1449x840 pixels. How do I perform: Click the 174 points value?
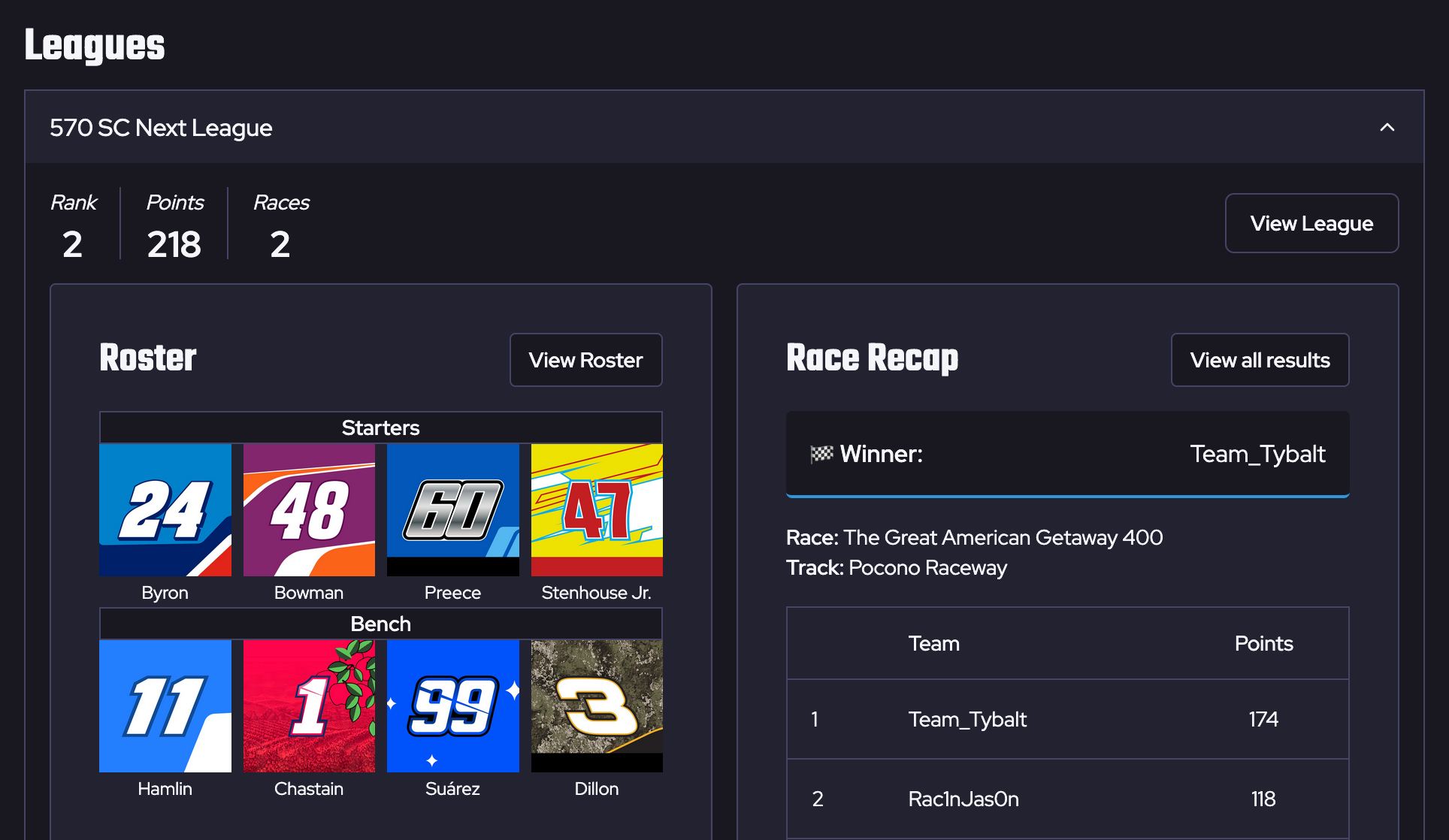pos(1263,719)
